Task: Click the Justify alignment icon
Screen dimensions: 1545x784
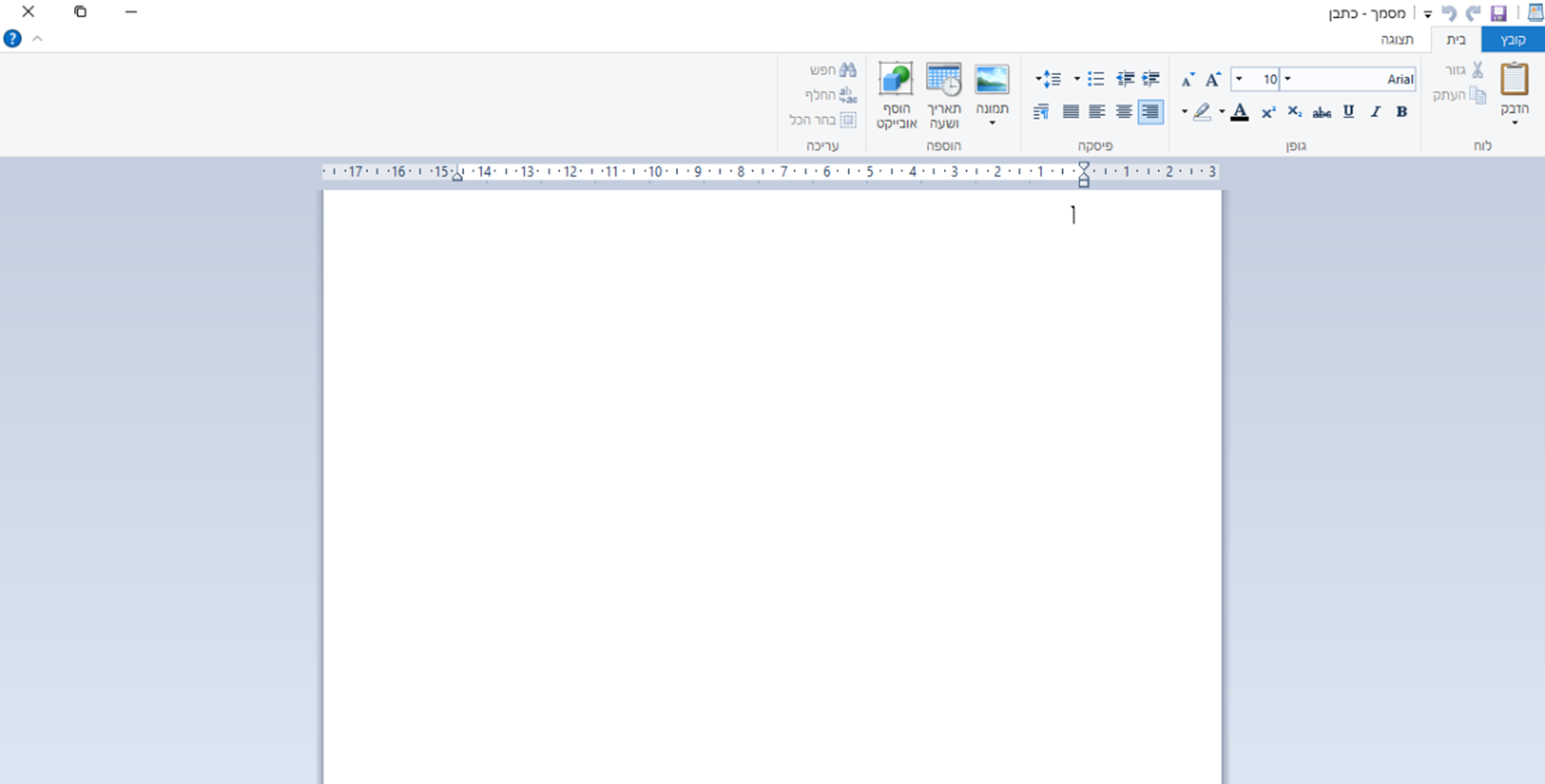Action: (x=1071, y=112)
